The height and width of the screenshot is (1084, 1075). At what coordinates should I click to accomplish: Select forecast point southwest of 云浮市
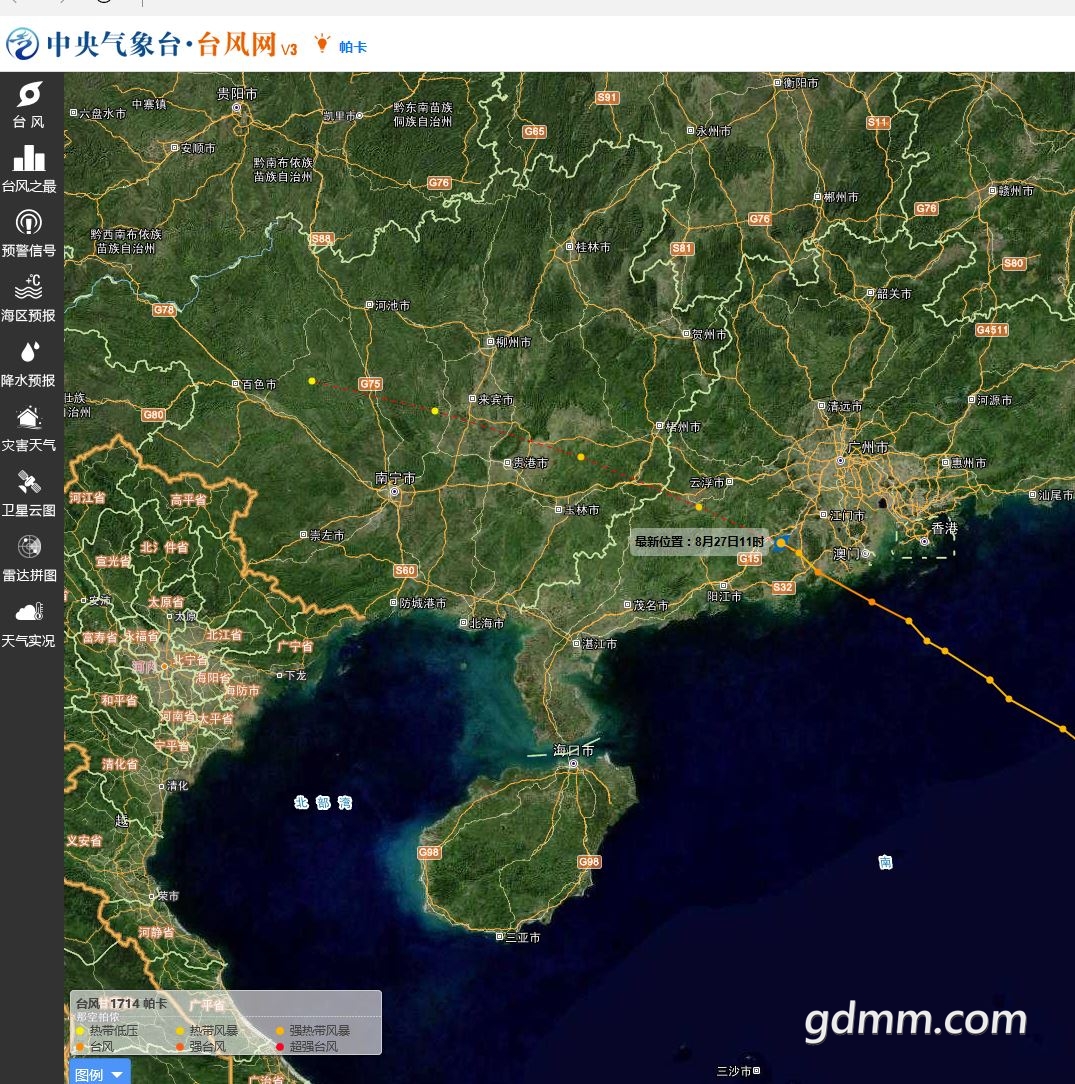click(699, 507)
